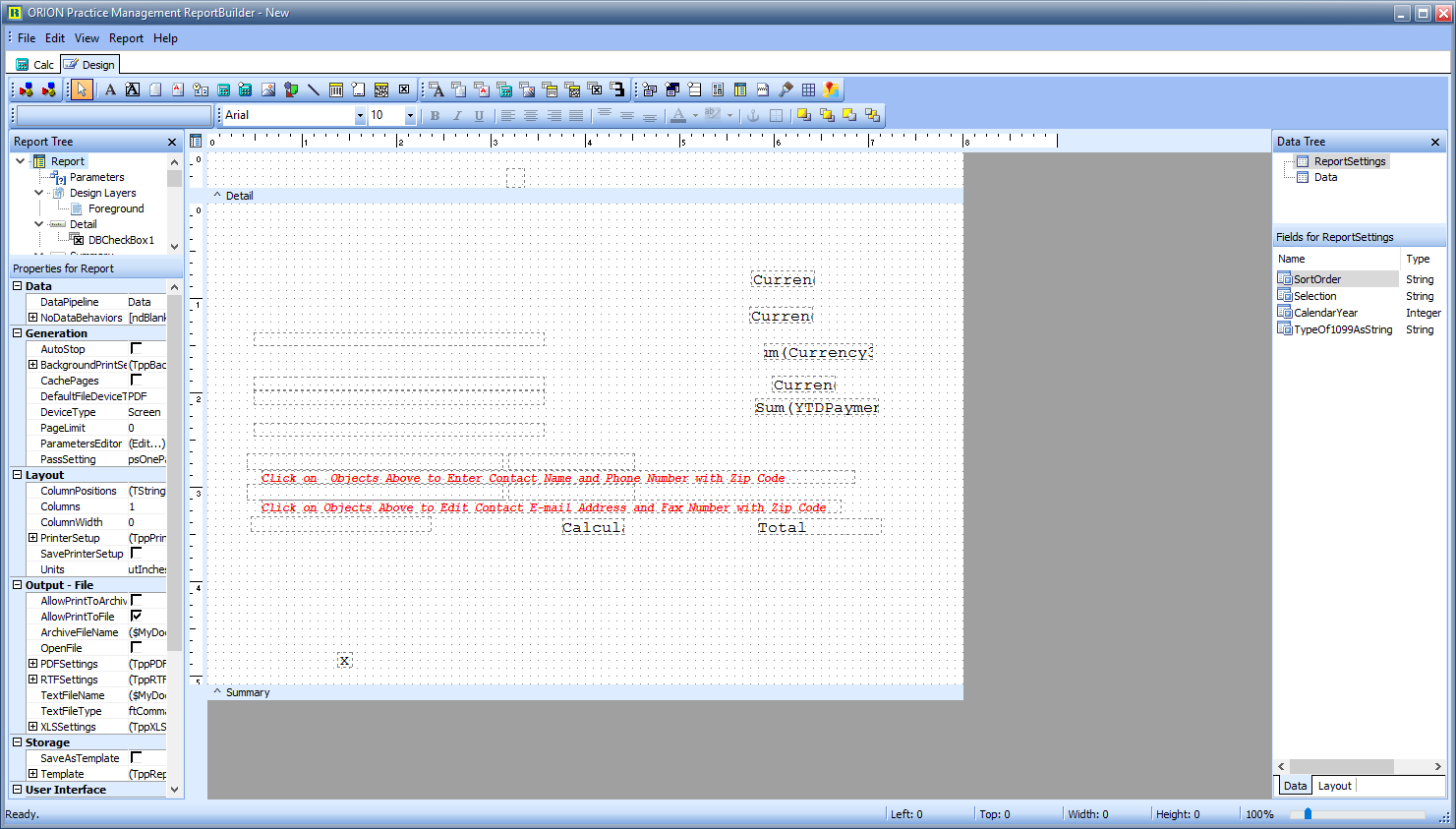The image size is (1456, 829).
Task: Toggle the SavePrinterSetup checkbox
Action: click(136, 553)
